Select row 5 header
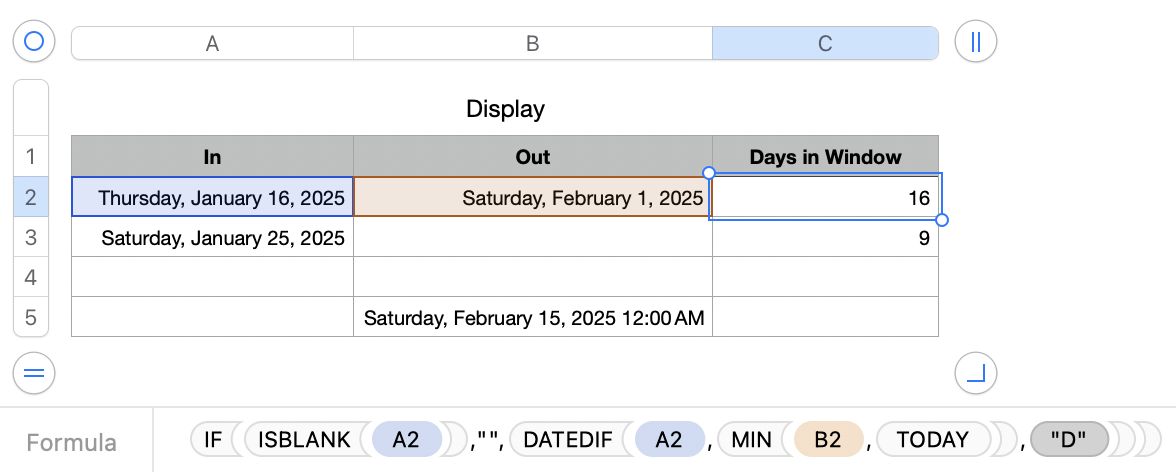The height and width of the screenshot is (472, 1176). coord(30,318)
